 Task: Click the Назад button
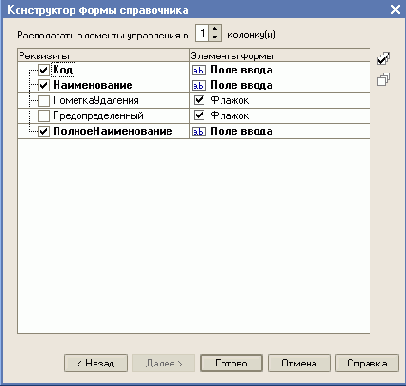pyautogui.click(x=96, y=363)
